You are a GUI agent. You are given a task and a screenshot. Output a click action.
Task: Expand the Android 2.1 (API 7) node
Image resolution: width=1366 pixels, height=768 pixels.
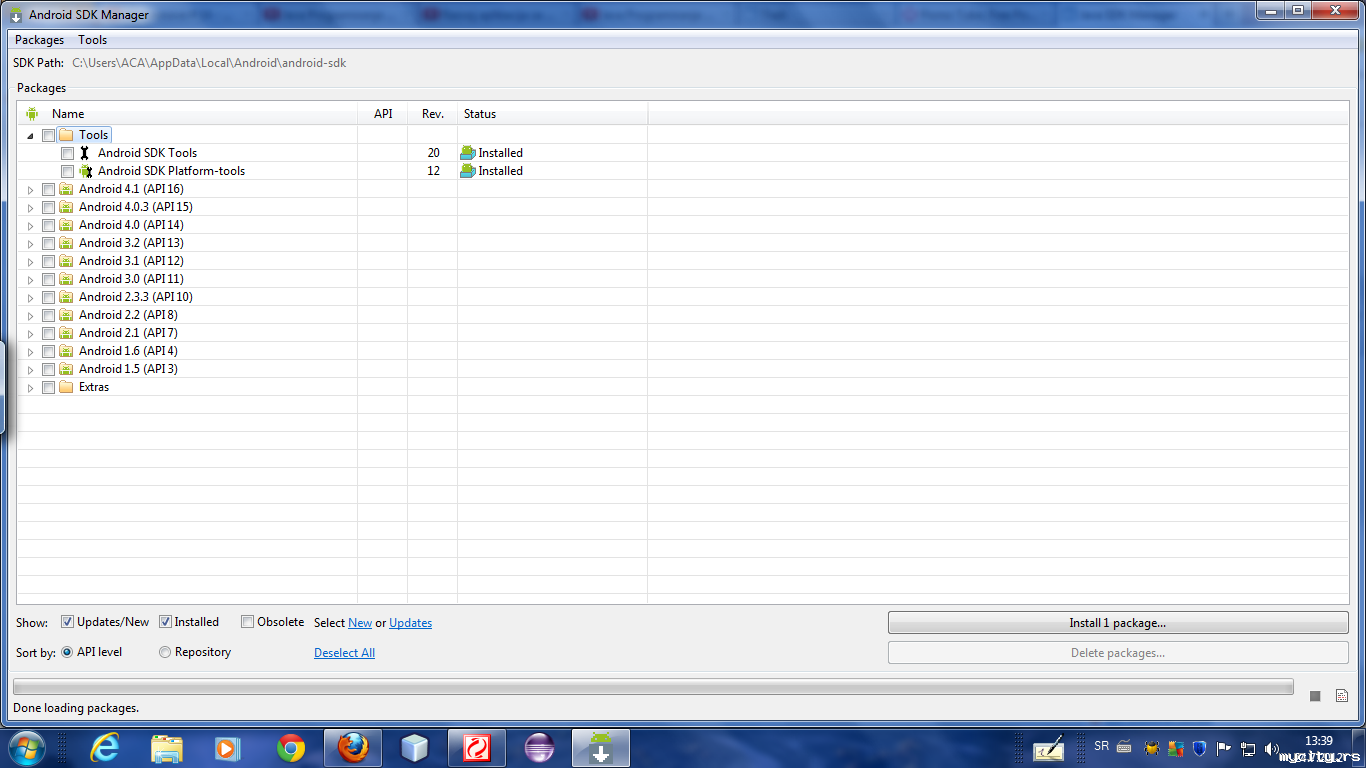point(30,334)
